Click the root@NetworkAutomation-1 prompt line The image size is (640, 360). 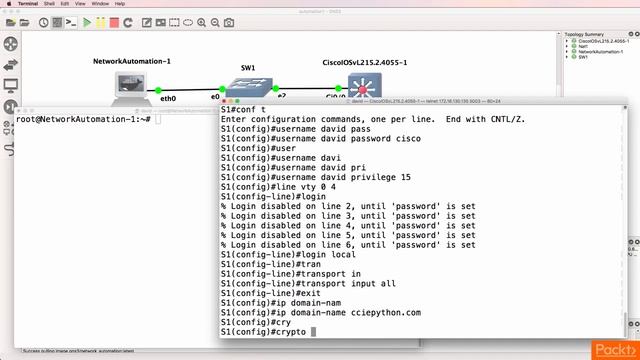point(83,119)
